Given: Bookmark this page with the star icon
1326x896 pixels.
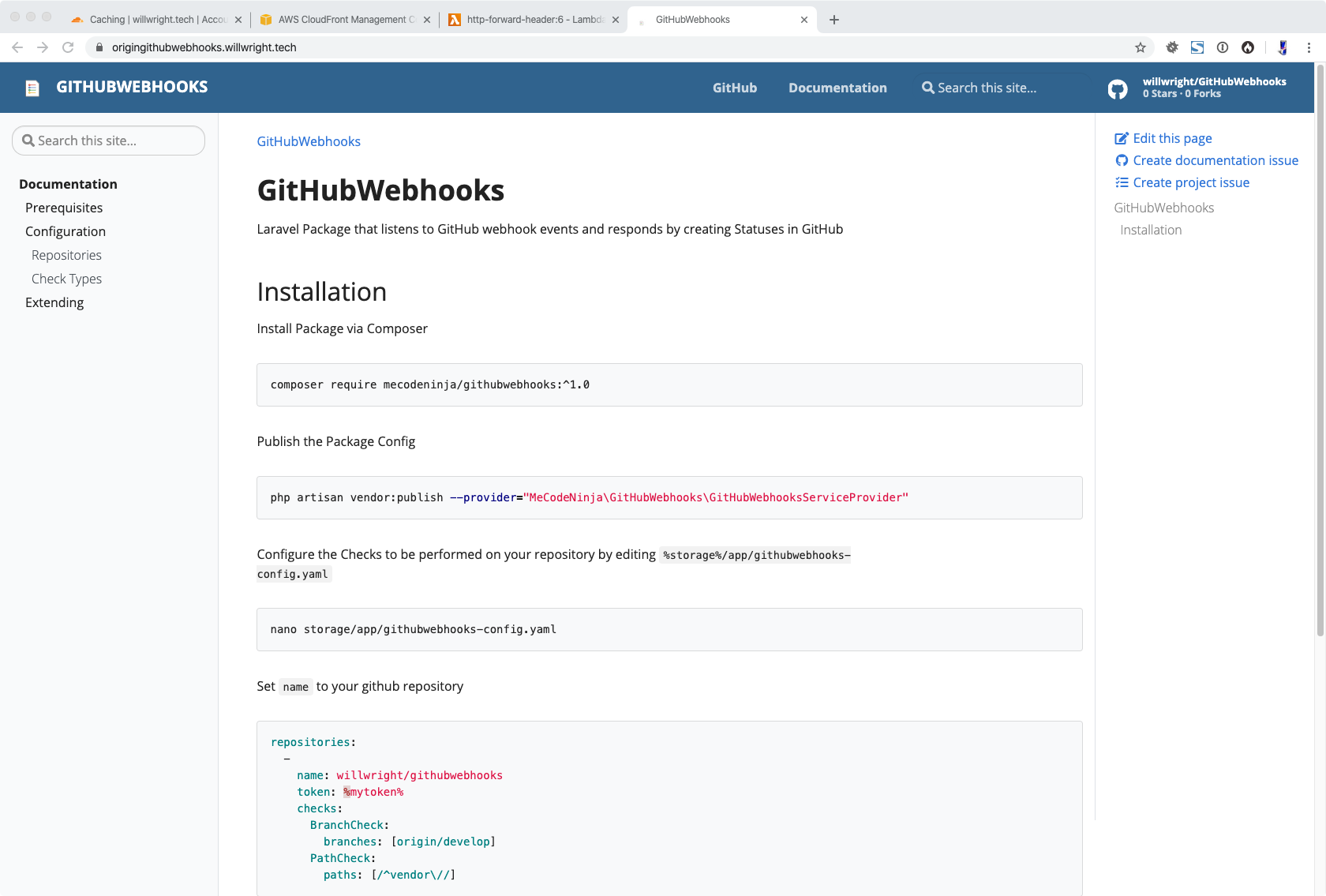Looking at the screenshot, I should pos(1141,47).
